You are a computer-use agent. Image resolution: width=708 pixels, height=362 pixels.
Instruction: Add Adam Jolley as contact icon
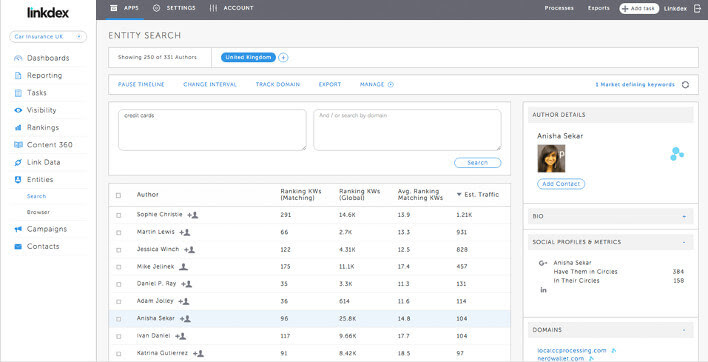184,301
